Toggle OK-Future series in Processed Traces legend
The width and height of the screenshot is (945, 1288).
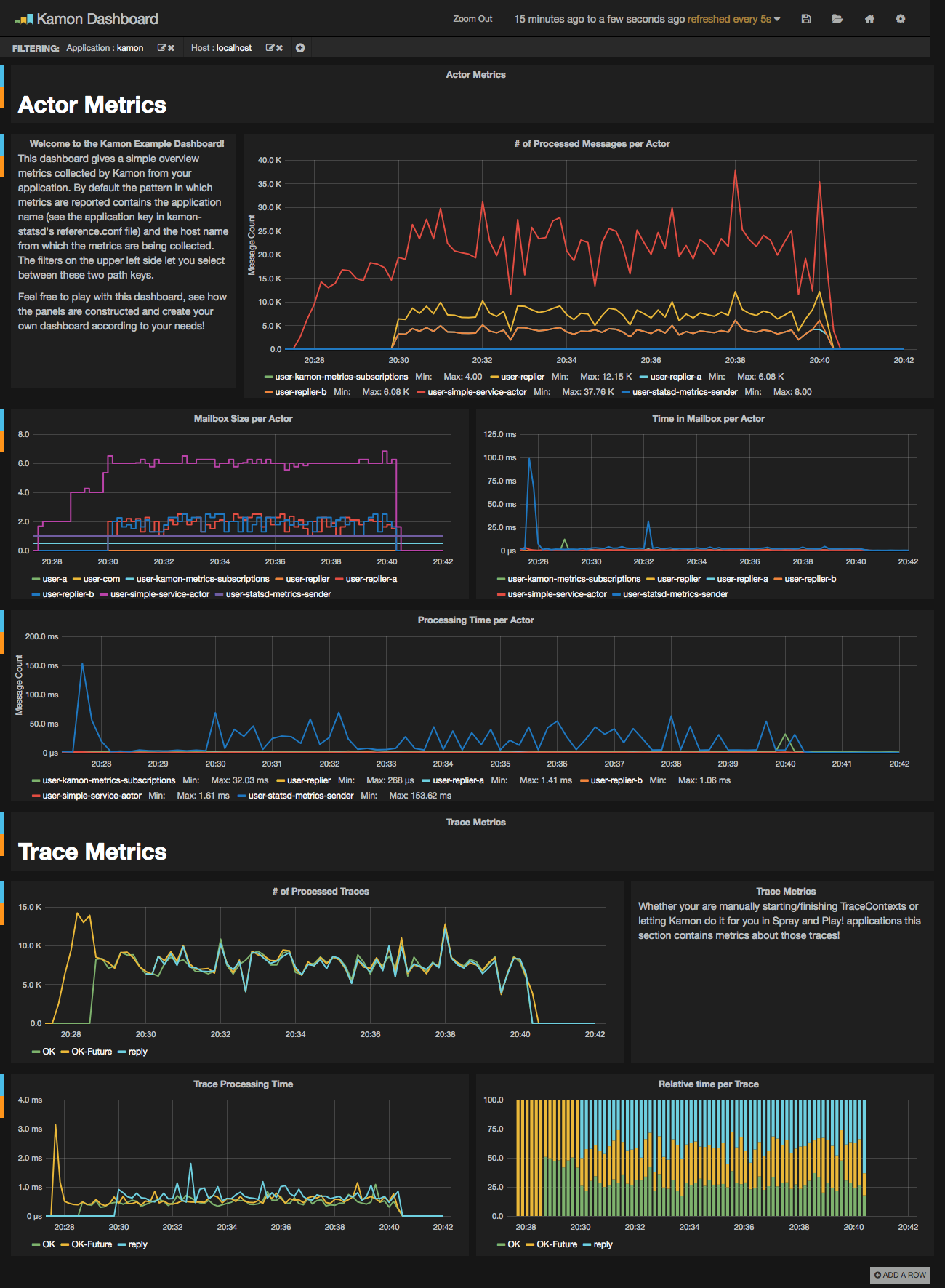click(x=92, y=1052)
